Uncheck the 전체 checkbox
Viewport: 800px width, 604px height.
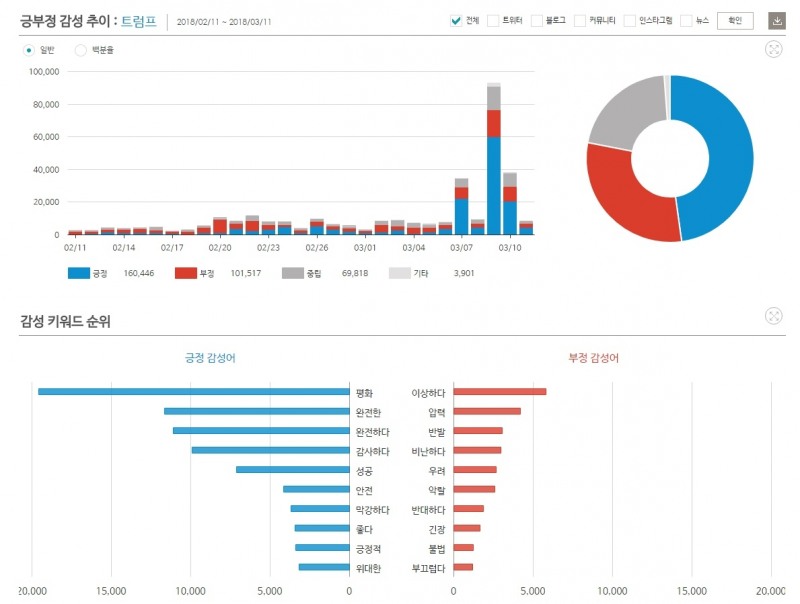[456, 20]
